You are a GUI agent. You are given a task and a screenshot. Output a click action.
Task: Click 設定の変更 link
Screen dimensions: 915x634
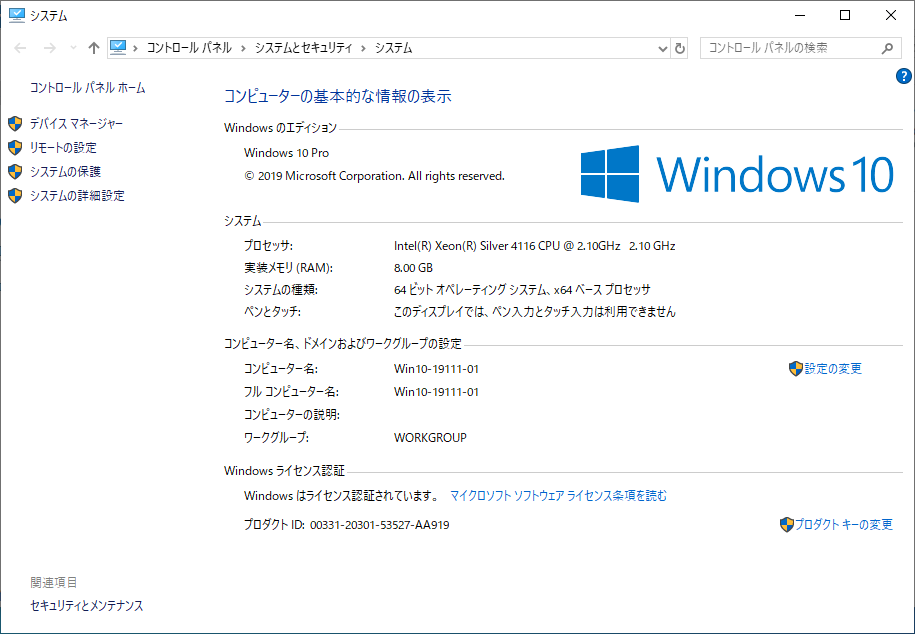pos(833,369)
